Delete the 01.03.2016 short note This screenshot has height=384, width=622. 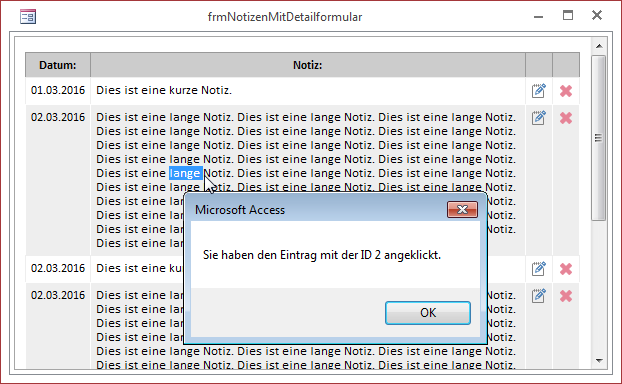click(x=566, y=91)
